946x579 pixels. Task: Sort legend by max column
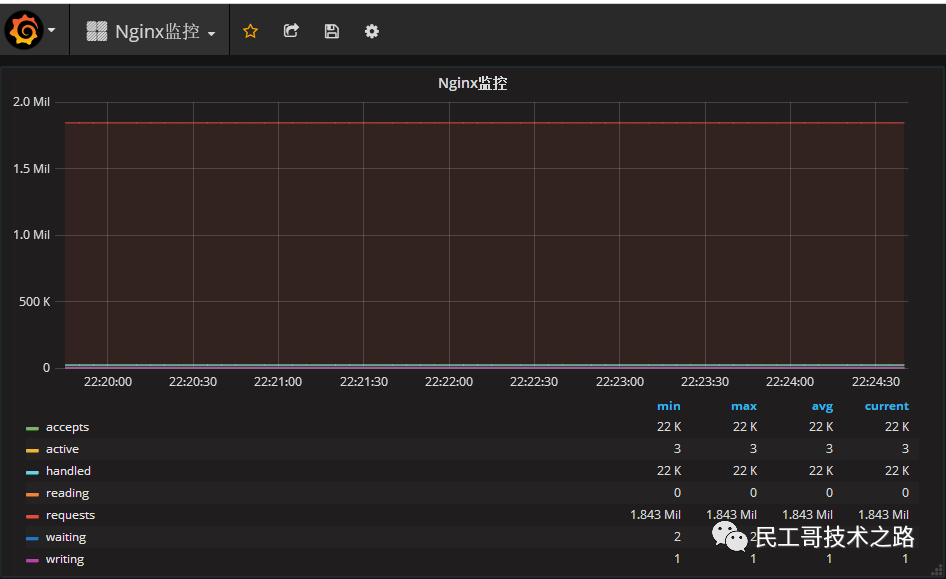[x=744, y=406]
